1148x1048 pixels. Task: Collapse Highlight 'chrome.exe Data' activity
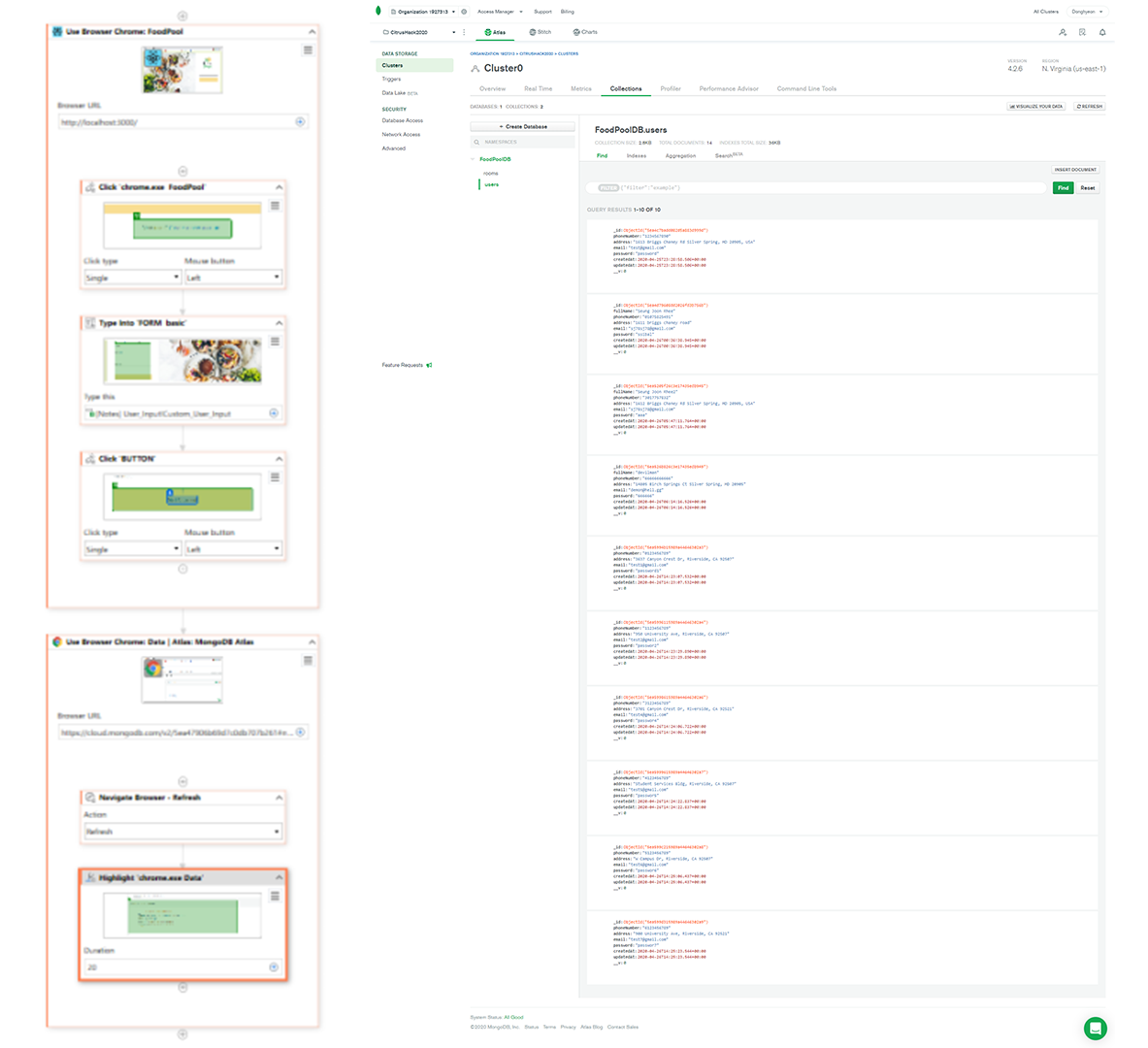(x=279, y=877)
